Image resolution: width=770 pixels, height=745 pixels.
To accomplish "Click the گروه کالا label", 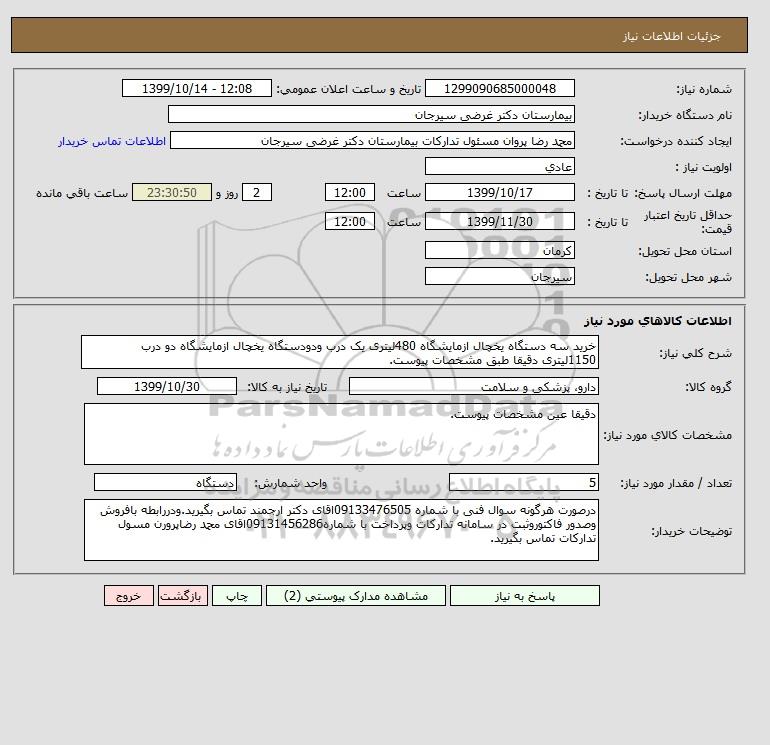I will [x=708, y=387].
